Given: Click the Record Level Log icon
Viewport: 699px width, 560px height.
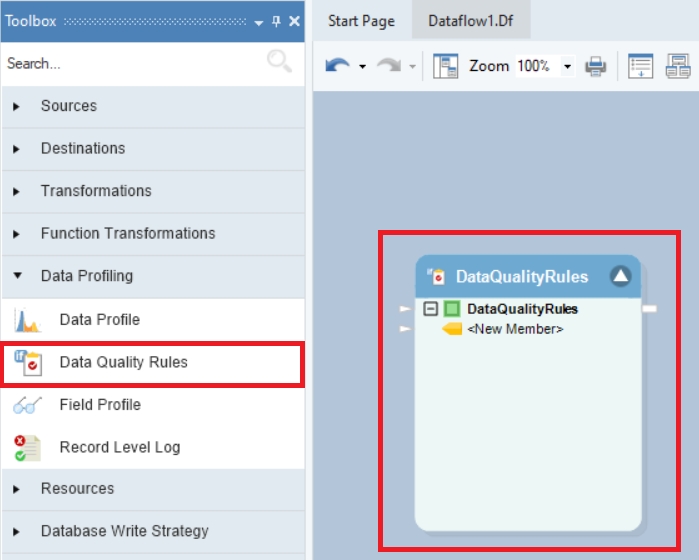Looking at the screenshot, I should tap(27, 448).
